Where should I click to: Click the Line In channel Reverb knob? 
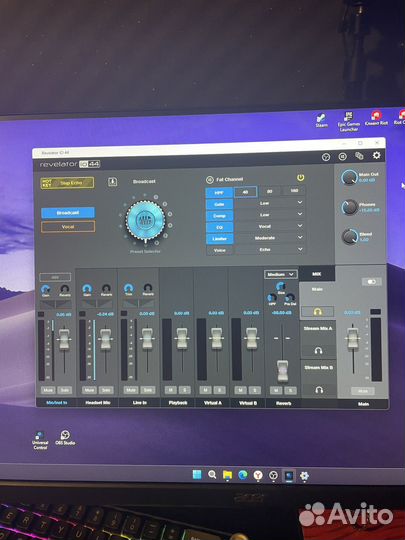coord(148,288)
